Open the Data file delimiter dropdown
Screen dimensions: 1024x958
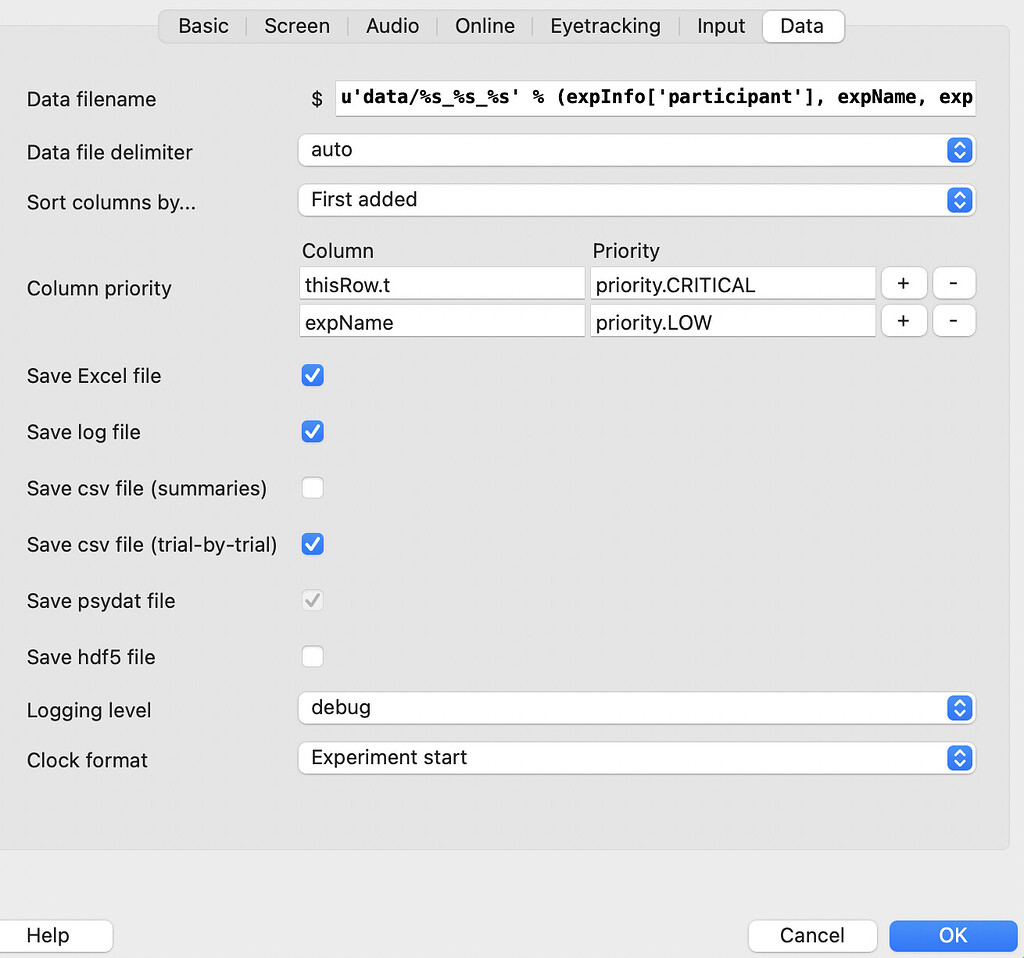click(637, 150)
